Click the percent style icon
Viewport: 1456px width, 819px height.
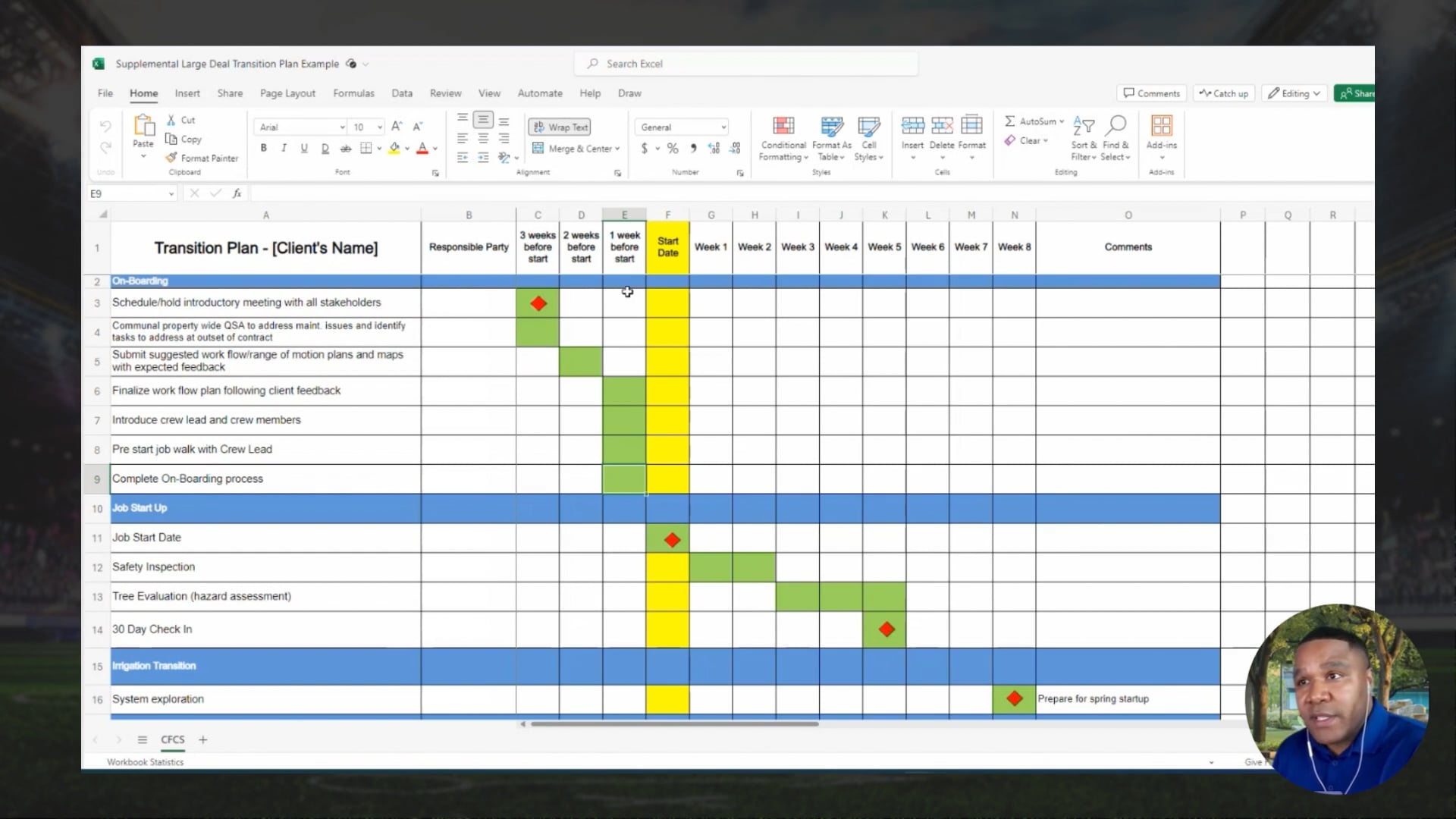pyautogui.click(x=673, y=149)
